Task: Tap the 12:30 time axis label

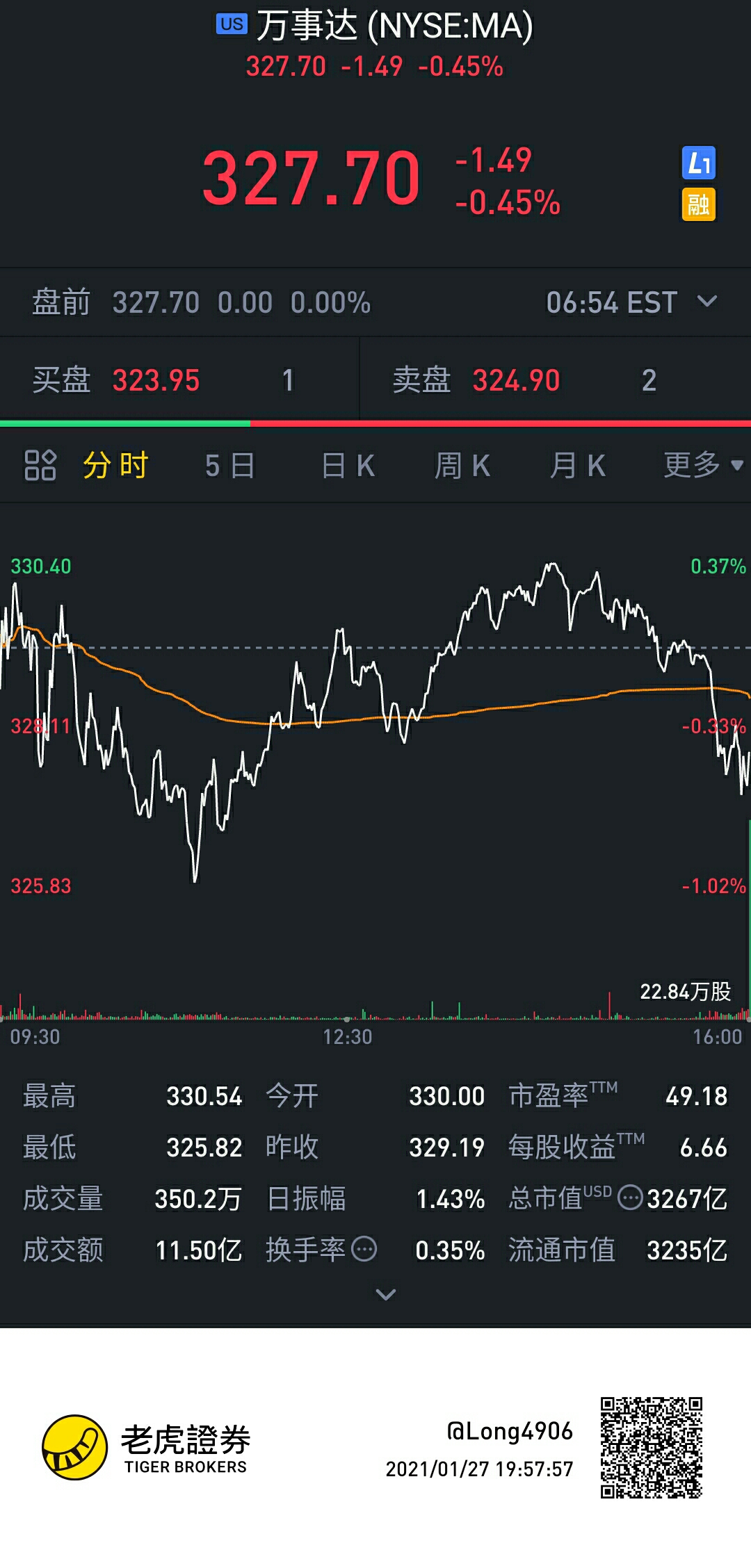Action: pyautogui.click(x=348, y=1037)
